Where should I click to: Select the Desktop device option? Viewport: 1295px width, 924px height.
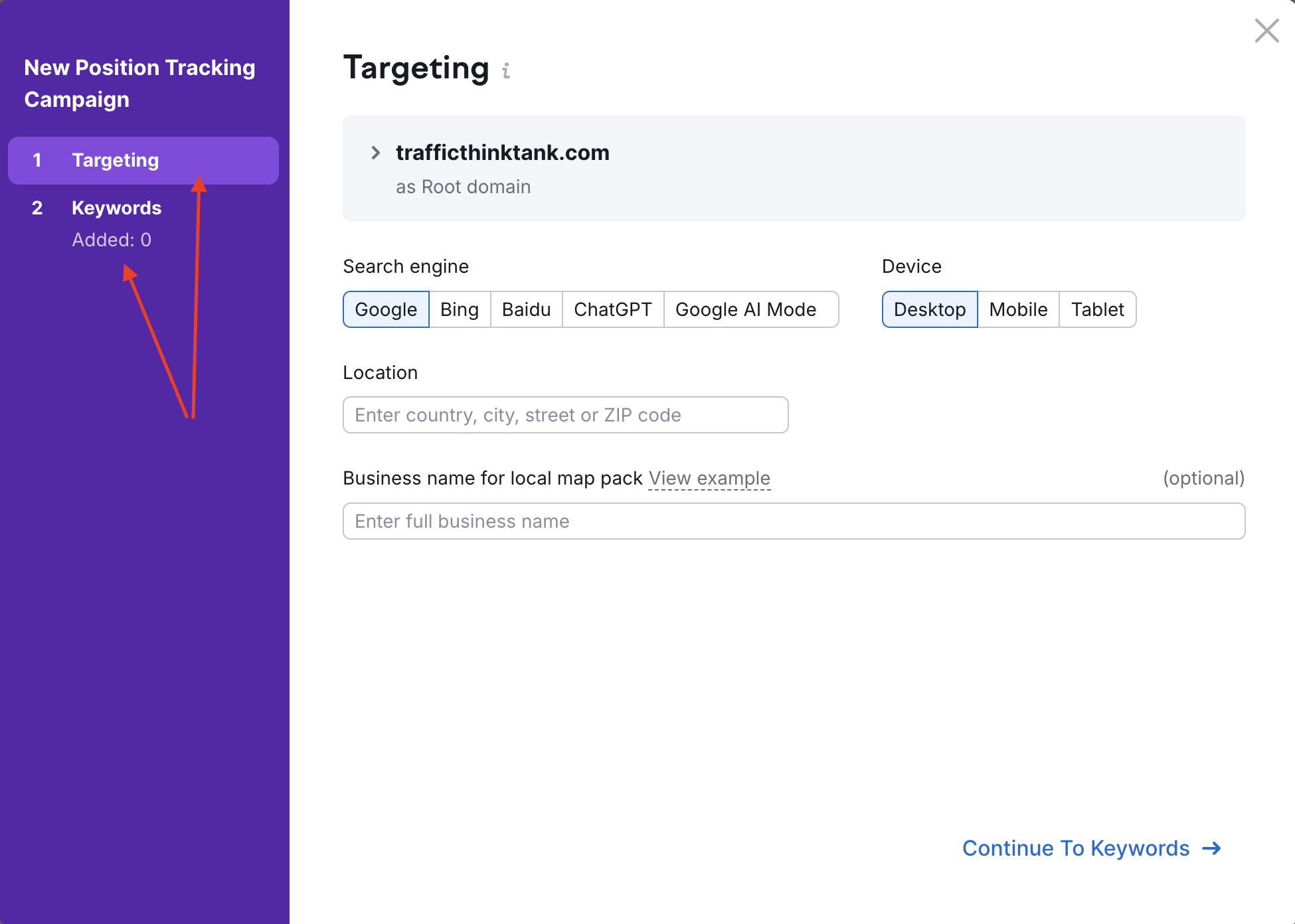[x=929, y=309]
